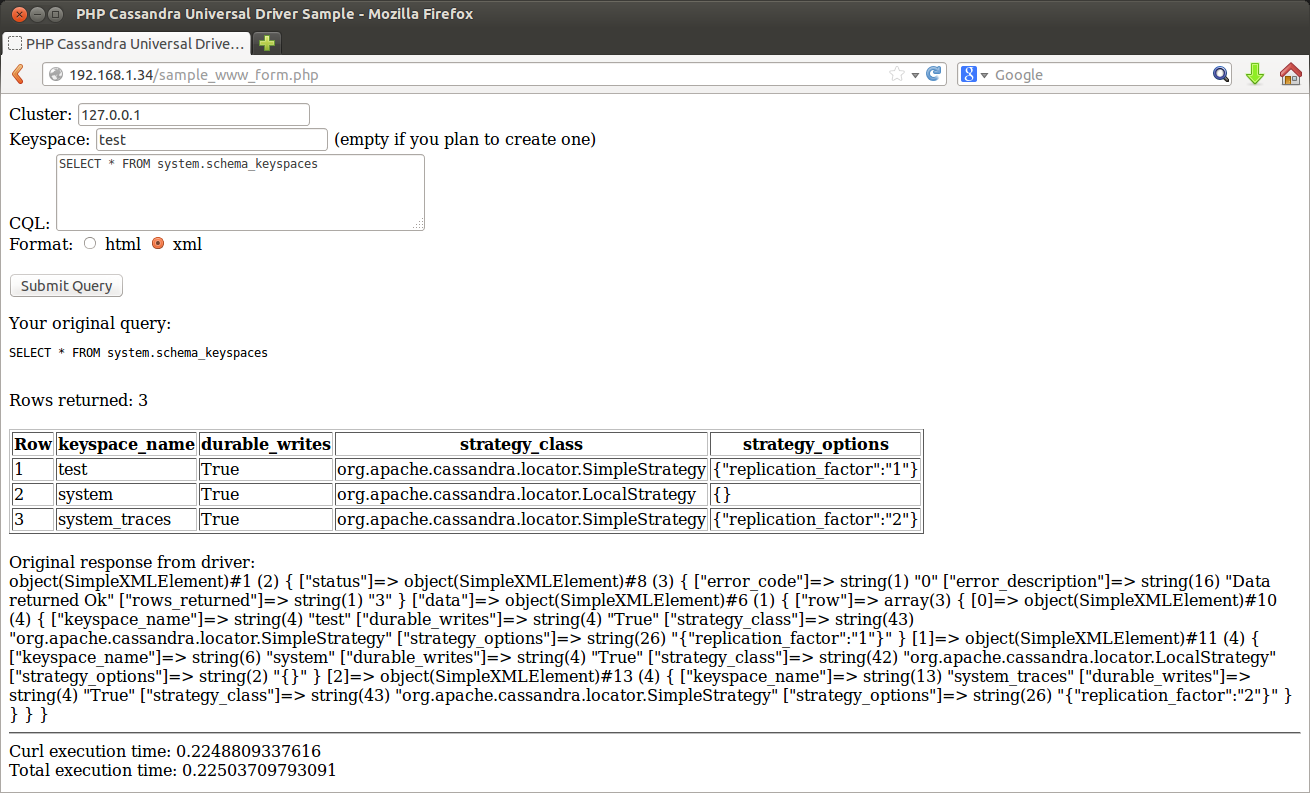Click 'Your original query:' label

(90, 324)
